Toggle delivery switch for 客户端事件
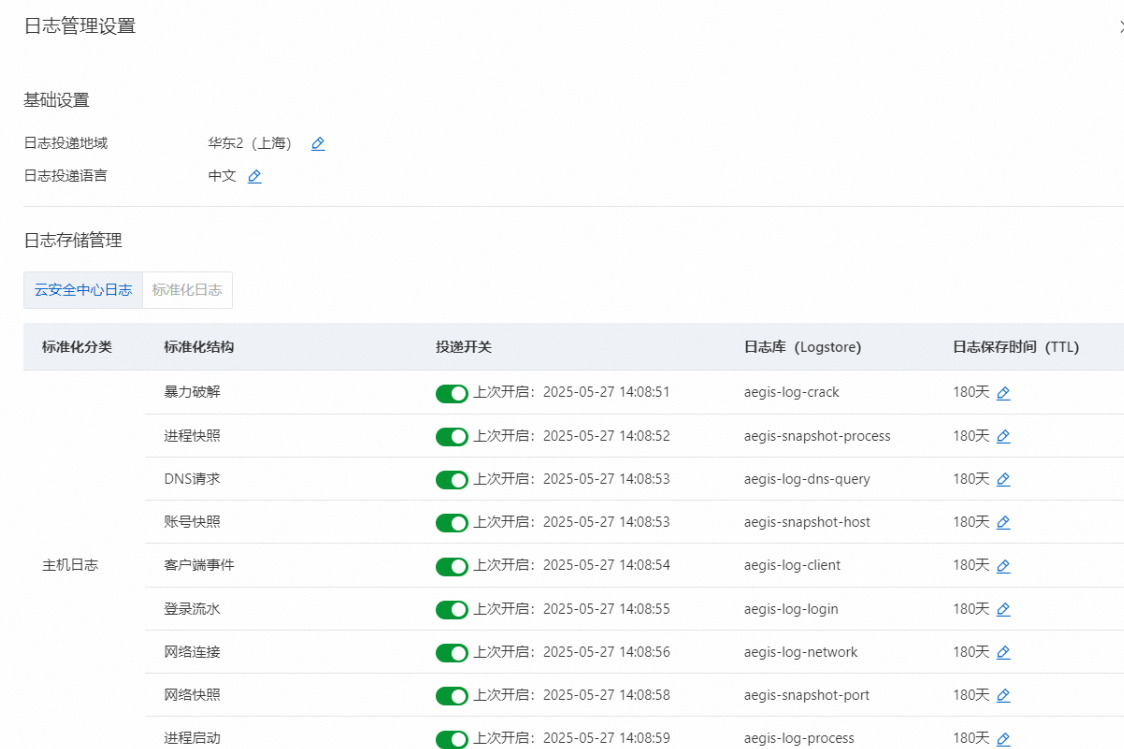 452,566
